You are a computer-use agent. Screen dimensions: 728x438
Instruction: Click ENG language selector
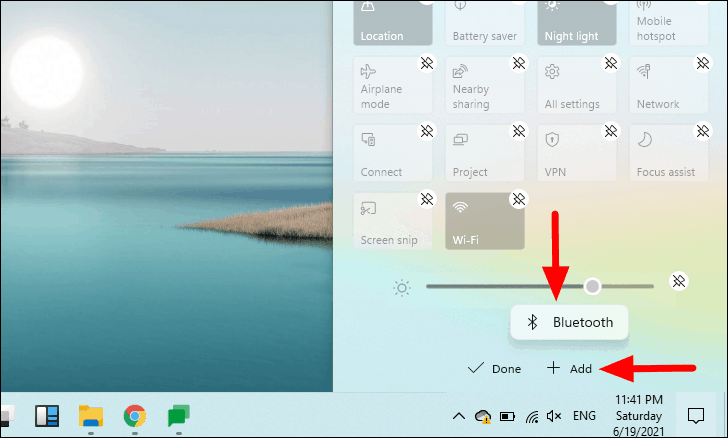tap(584, 415)
